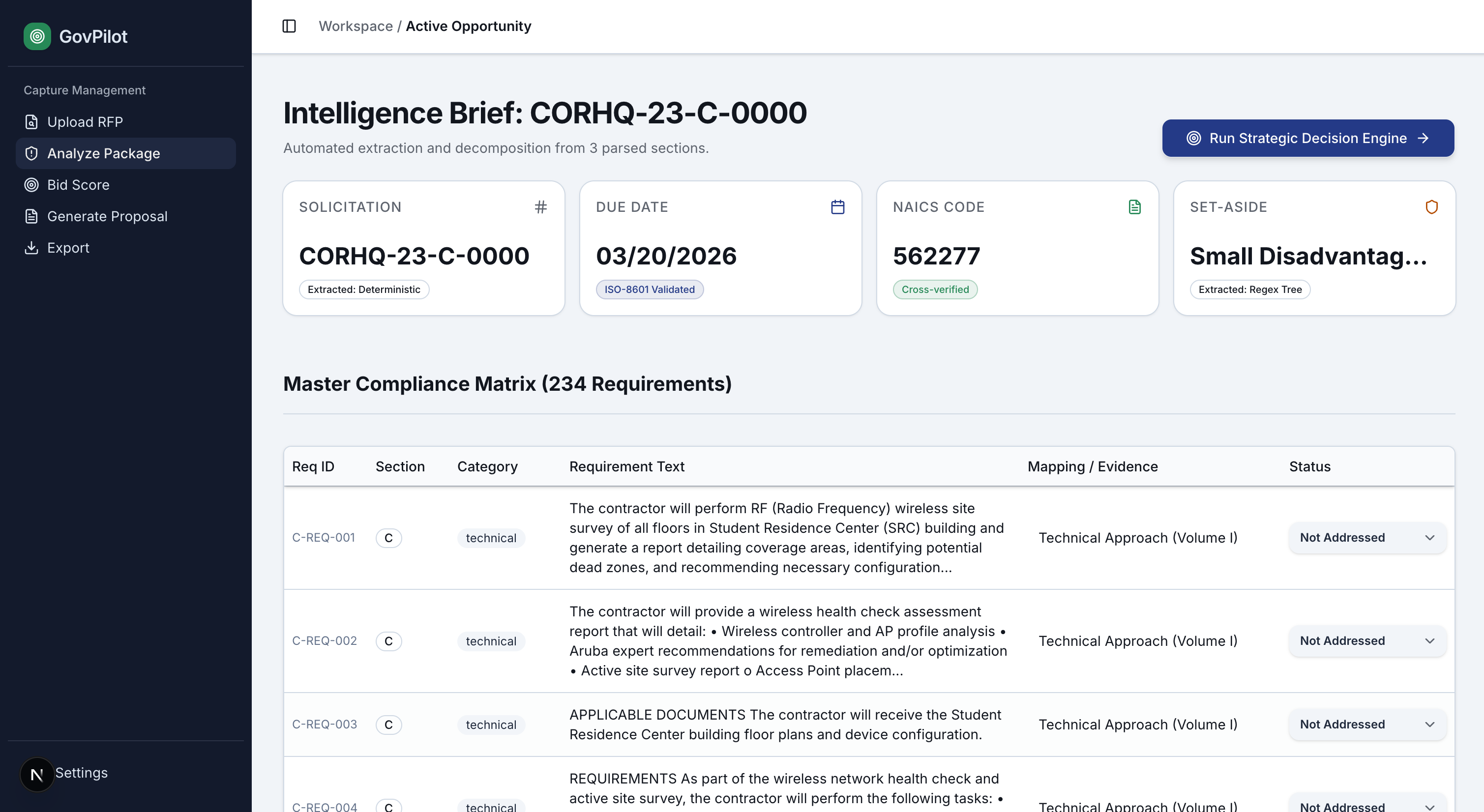The width and height of the screenshot is (1484, 812).
Task: Expand status dropdown for C-REQ-002
Action: coord(1366,641)
